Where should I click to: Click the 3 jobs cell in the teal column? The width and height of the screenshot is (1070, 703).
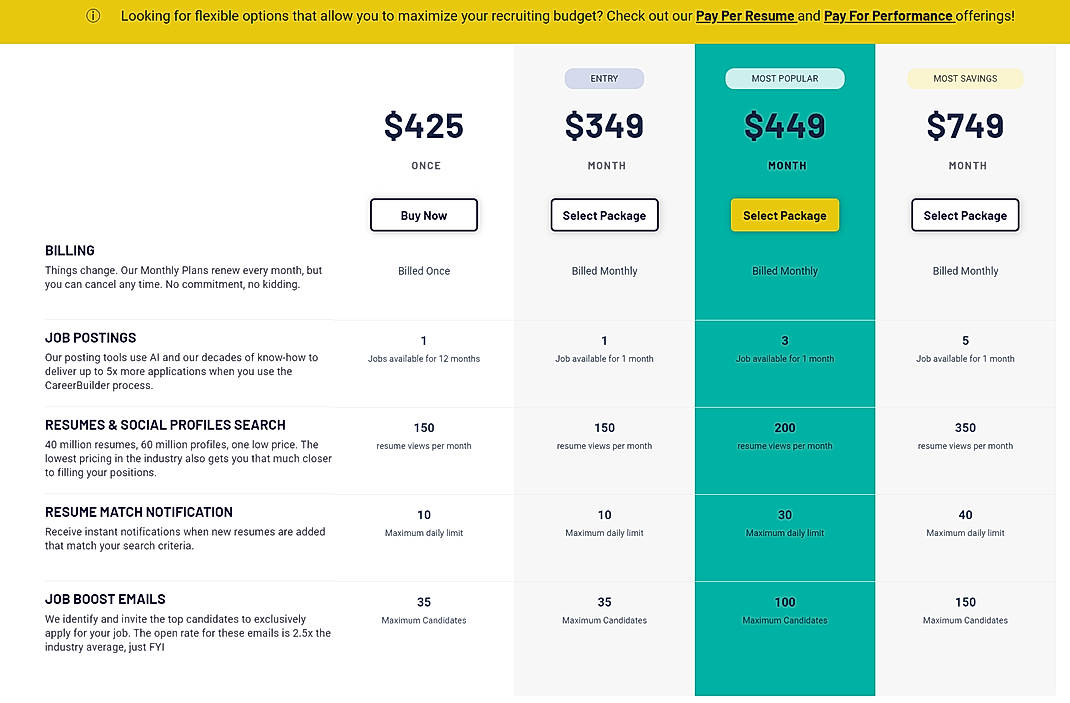(x=785, y=347)
